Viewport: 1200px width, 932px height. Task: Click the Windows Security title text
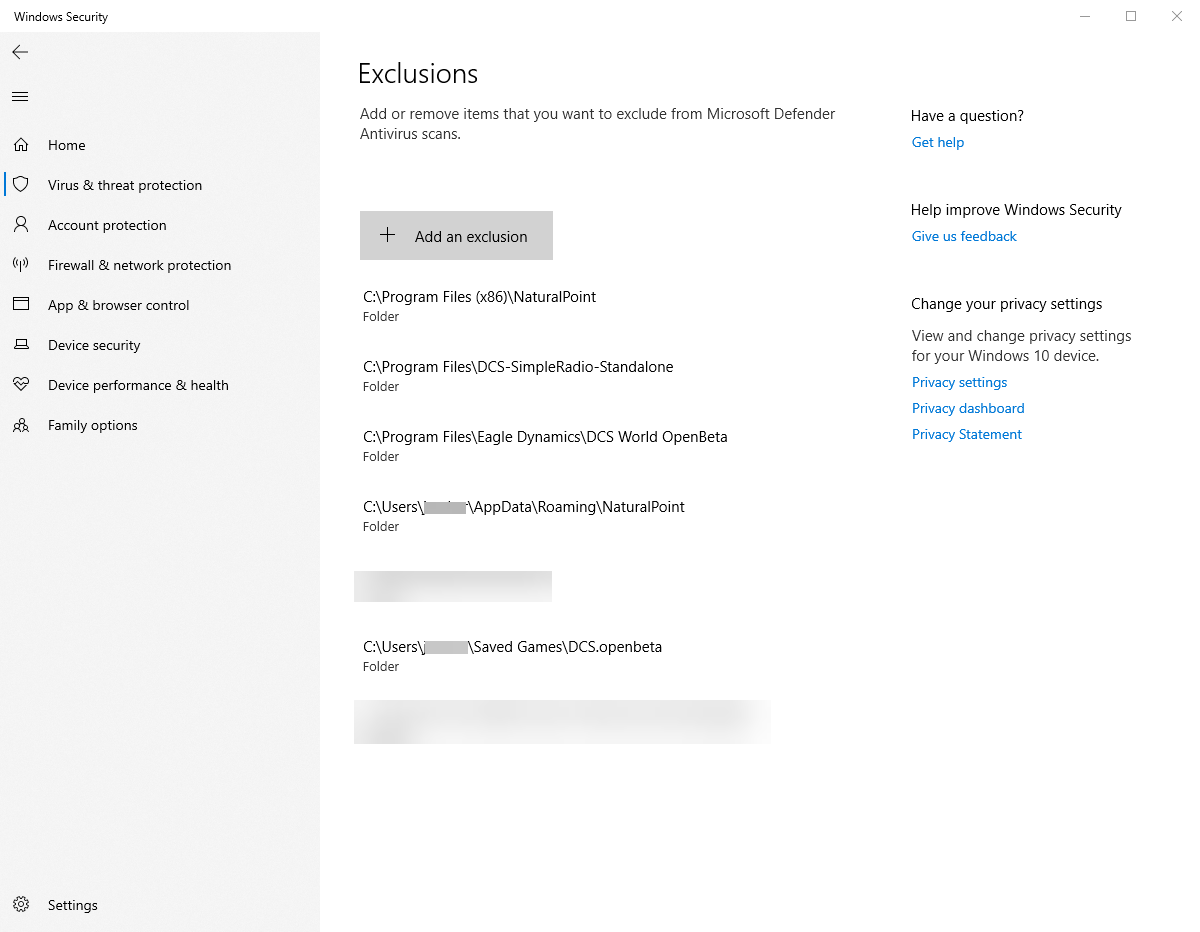coord(61,17)
